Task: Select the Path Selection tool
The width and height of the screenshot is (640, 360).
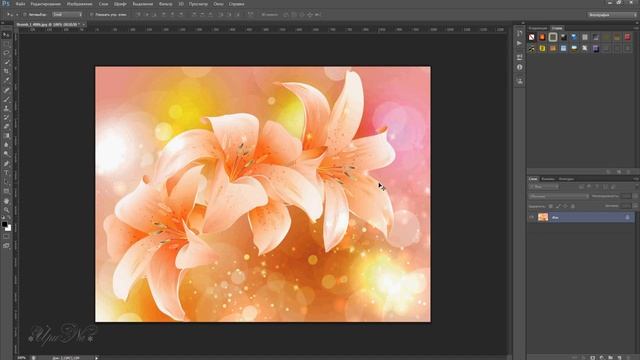Action: click(x=6, y=182)
